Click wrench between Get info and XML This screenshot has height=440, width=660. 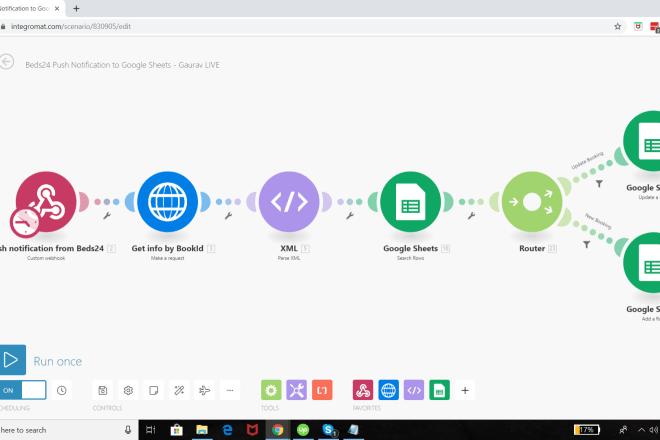tap(228, 216)
